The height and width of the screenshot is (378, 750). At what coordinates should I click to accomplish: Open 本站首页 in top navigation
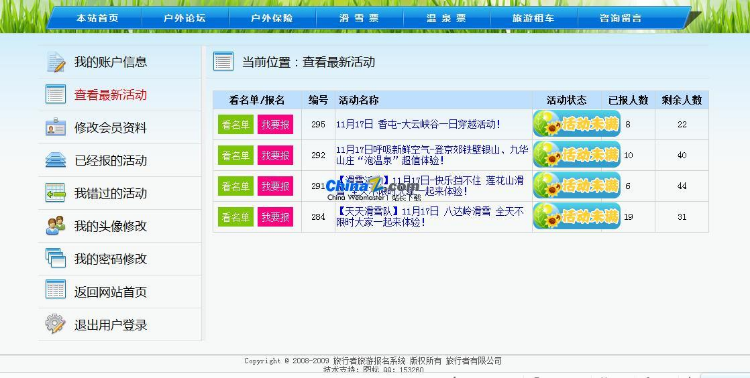[x=98, y=19]
